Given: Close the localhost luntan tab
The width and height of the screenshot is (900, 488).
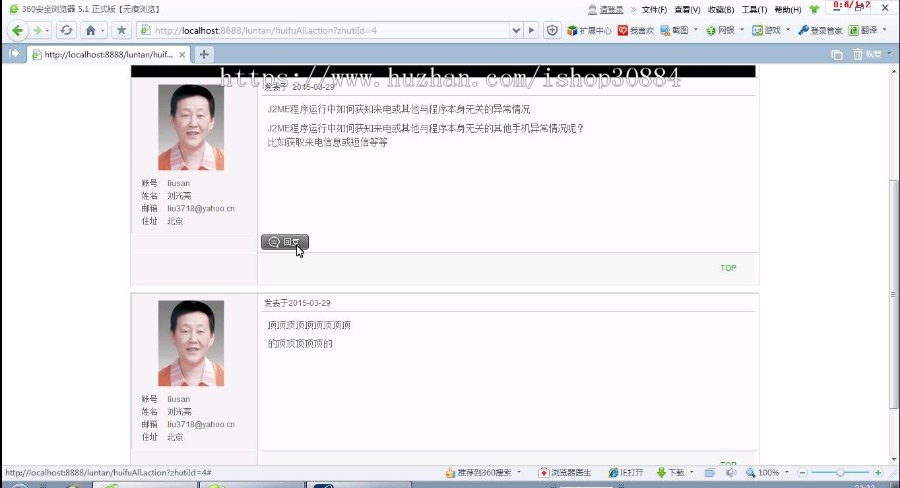Looking at the screenshot, I should (182, 55).
